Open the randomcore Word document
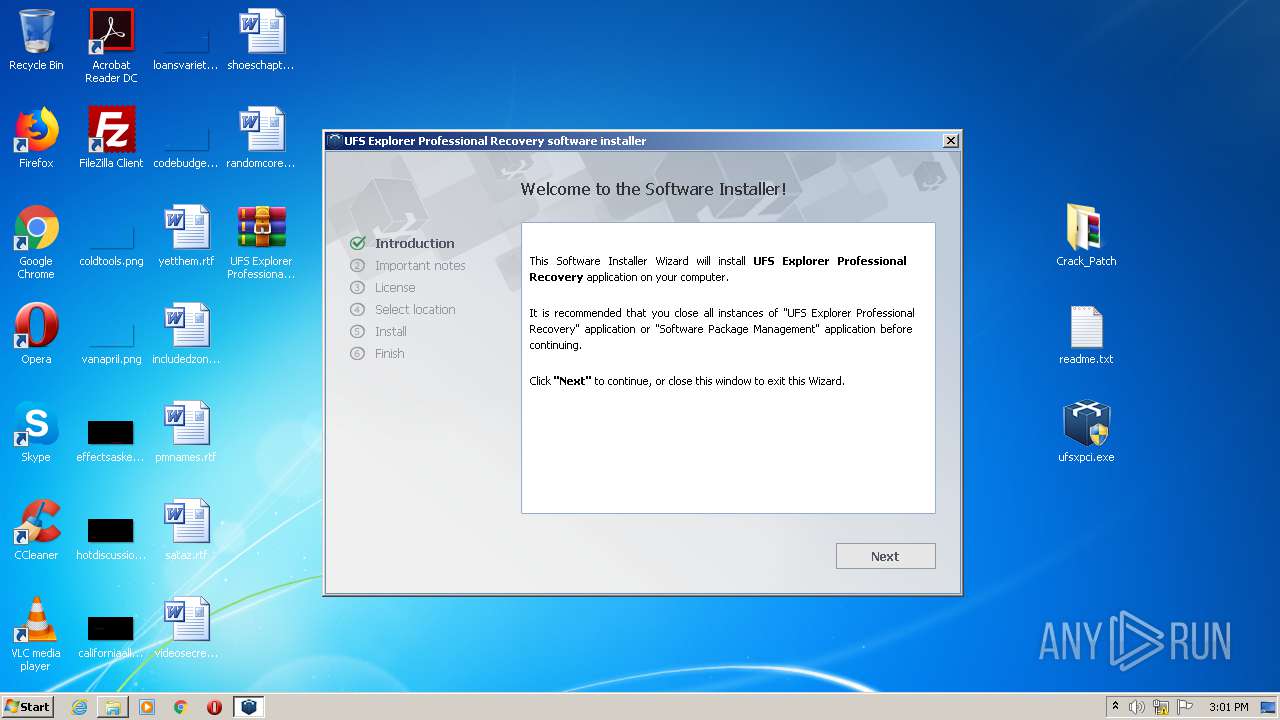Screen dimensions: 1280x720 click(261, 138)
